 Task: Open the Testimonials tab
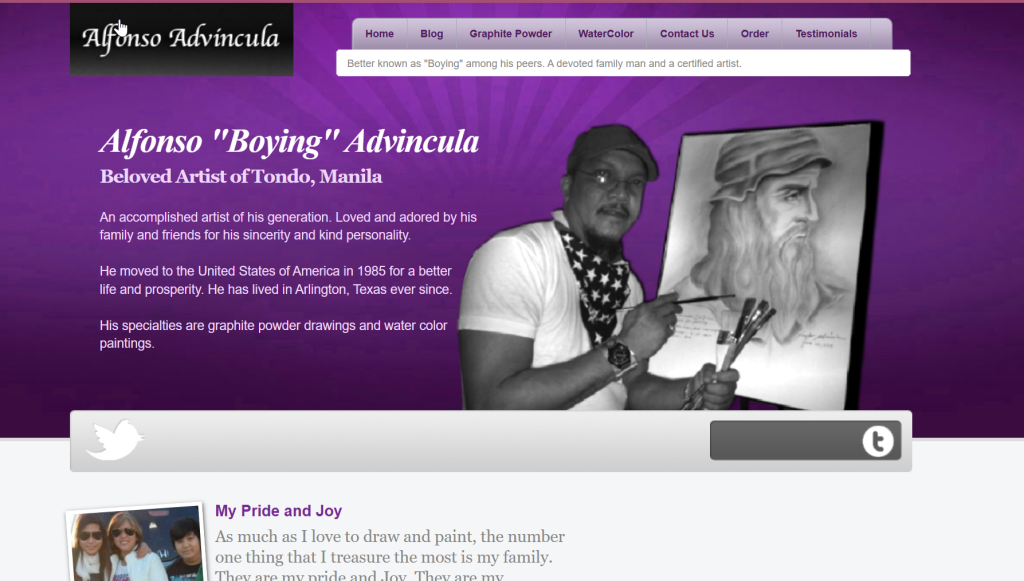[x=826, y=34]
